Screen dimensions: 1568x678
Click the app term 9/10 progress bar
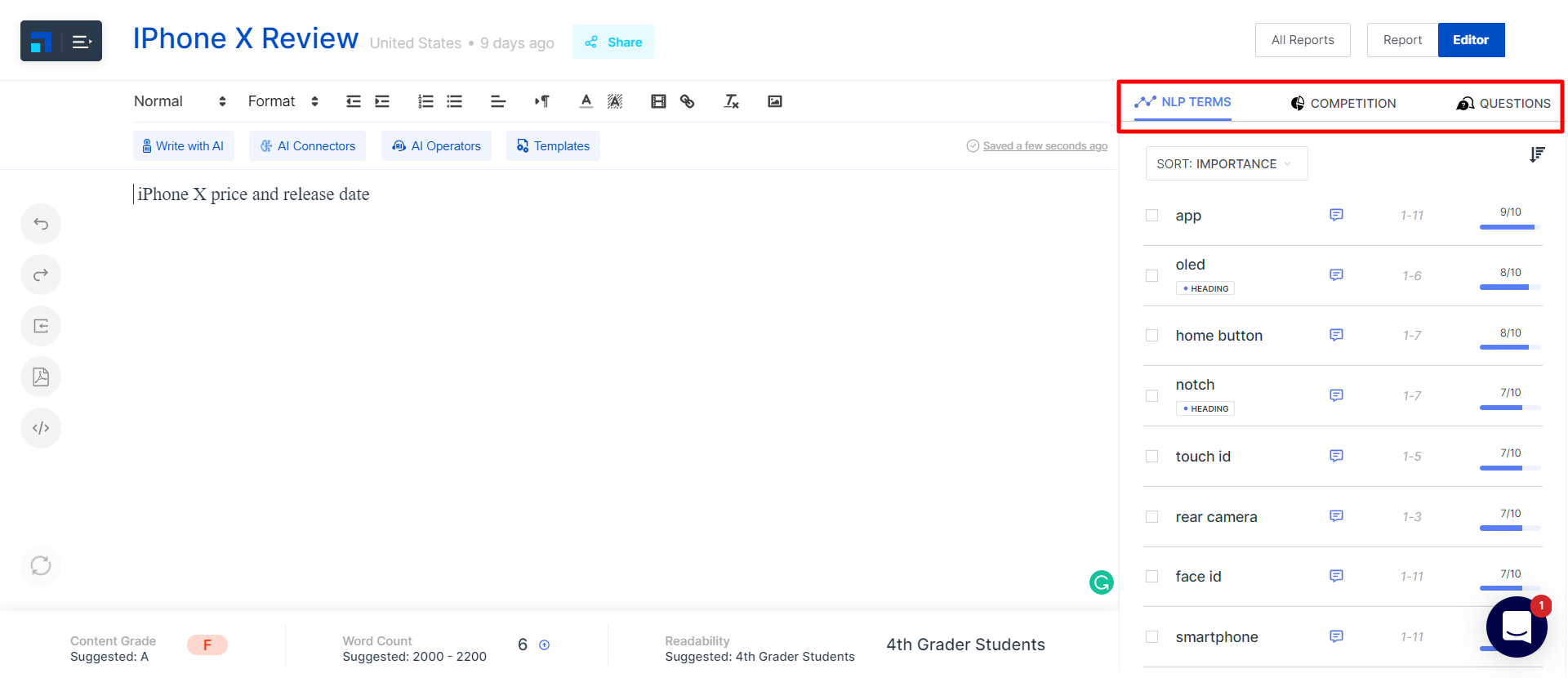[x=1510, y=227]
